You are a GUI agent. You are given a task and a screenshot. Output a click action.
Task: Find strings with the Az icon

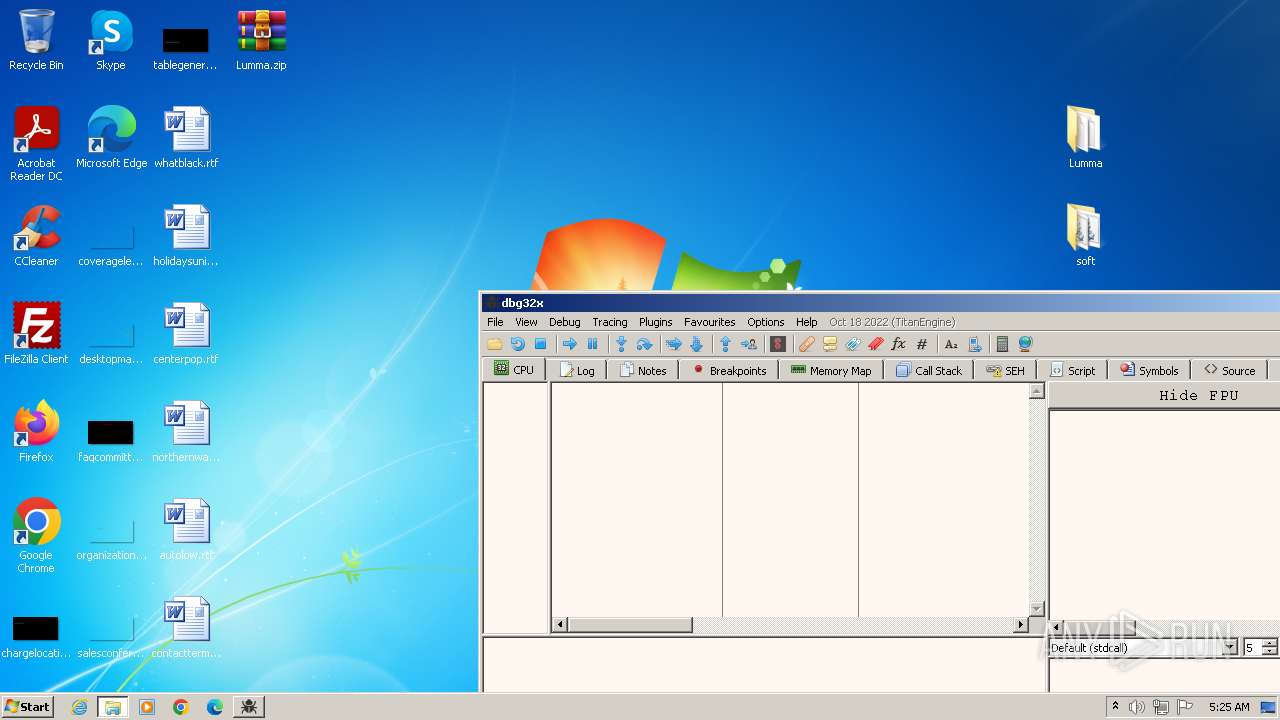point(951,344)
